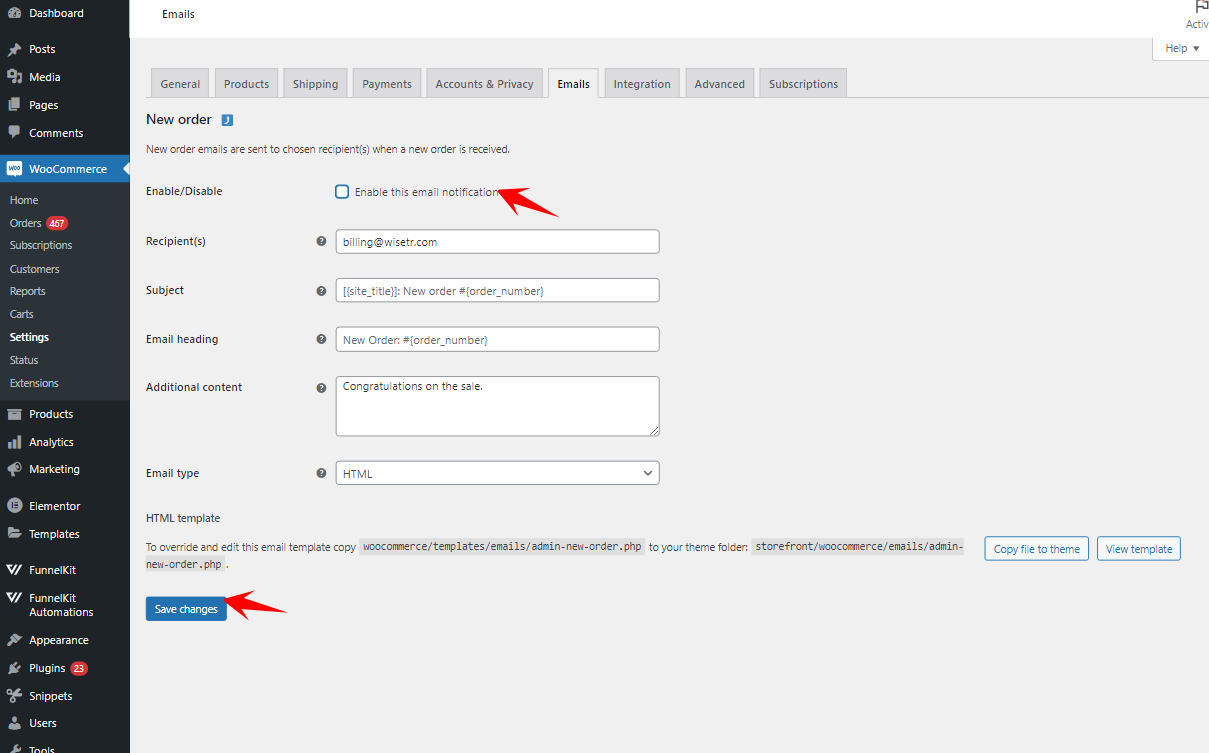Switch to the Subscriptions settings tab
Image resolution: width=1209 pixels, height=753 pixels.
pyautogui.click(x=802, y=83)
